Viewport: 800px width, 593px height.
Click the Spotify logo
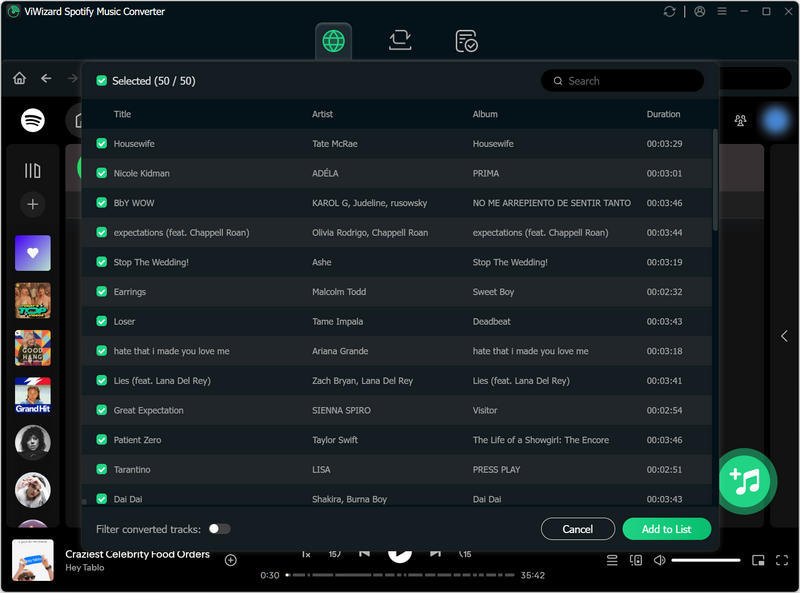pyautogui.click(x=33, y=120)
